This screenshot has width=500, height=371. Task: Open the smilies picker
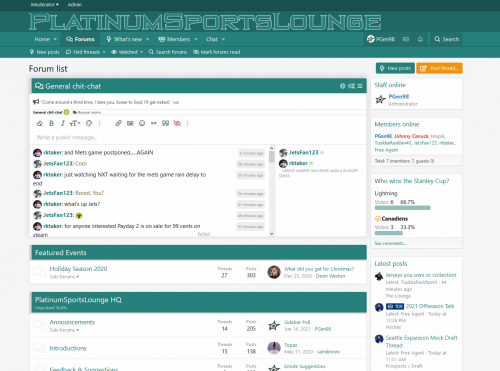[142, 123]
